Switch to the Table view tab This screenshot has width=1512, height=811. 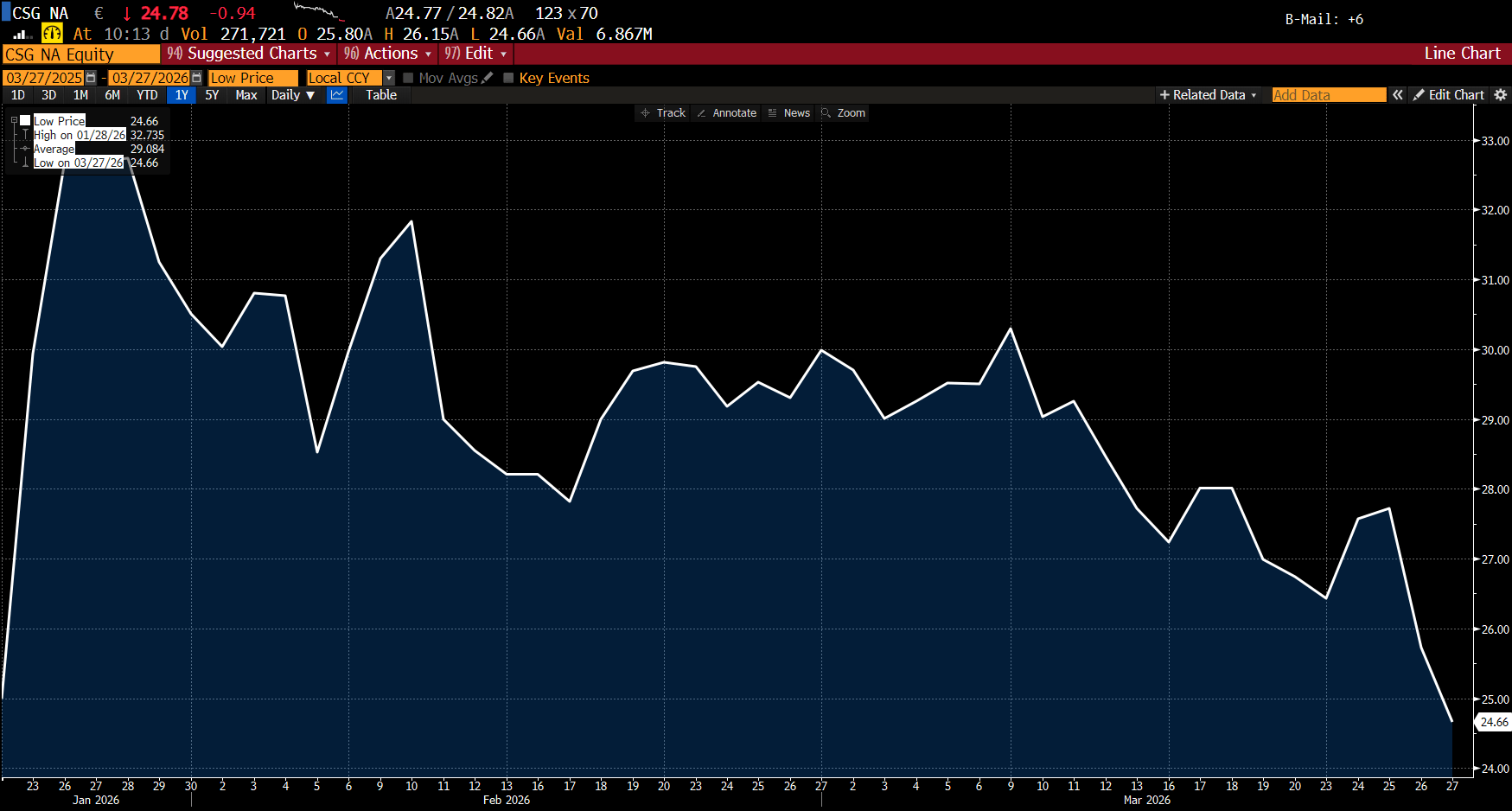tap(380, 95)
